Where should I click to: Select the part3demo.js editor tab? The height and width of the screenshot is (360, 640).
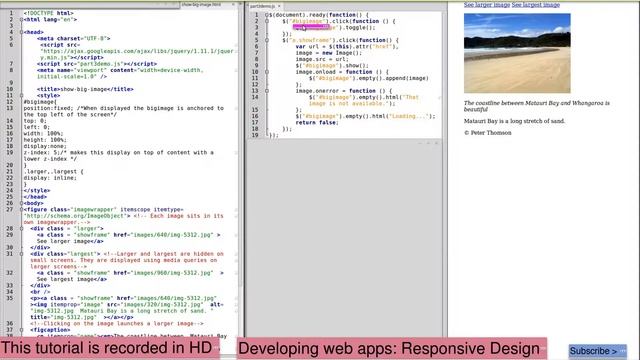[x=262, y=6]
